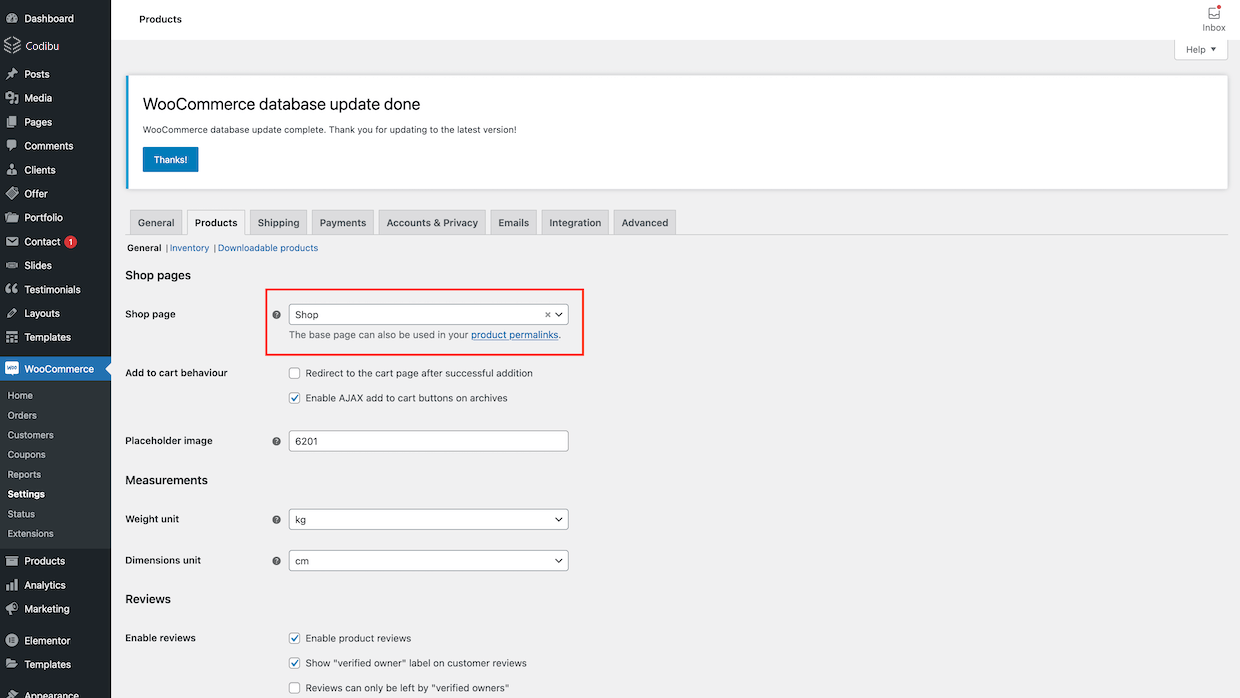This screenshot has height=698, width=1240.
Task: Click the Products box icon in sidebar
Action: (x=12, y=561)
